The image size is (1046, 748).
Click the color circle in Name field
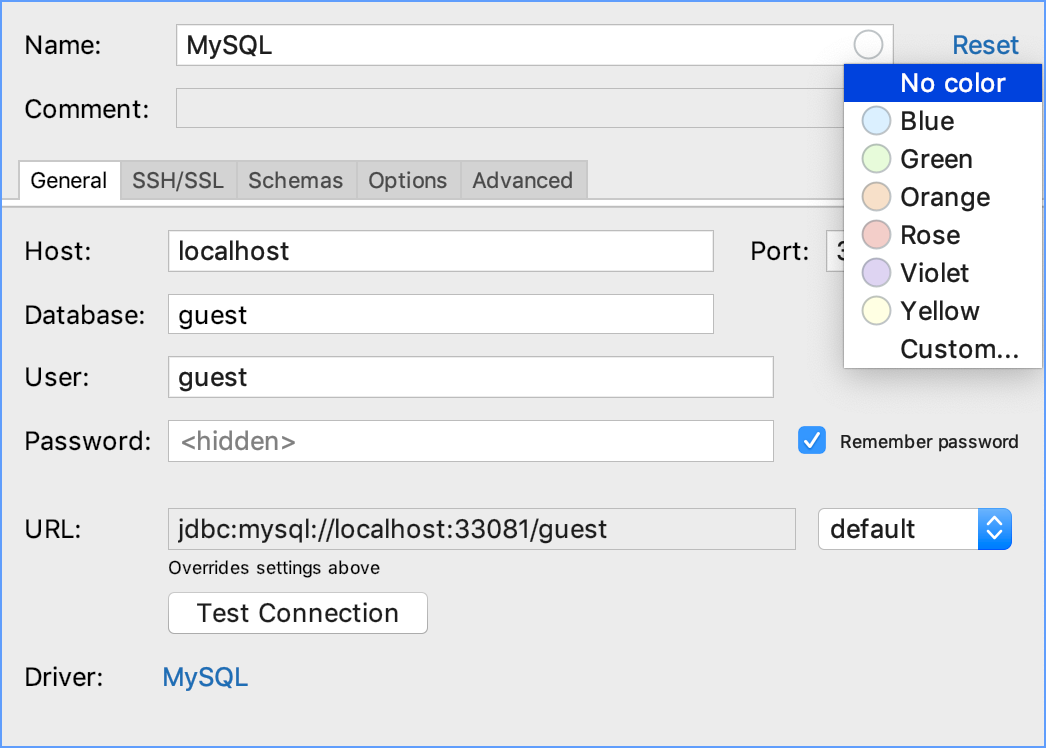tap(868, 45)
